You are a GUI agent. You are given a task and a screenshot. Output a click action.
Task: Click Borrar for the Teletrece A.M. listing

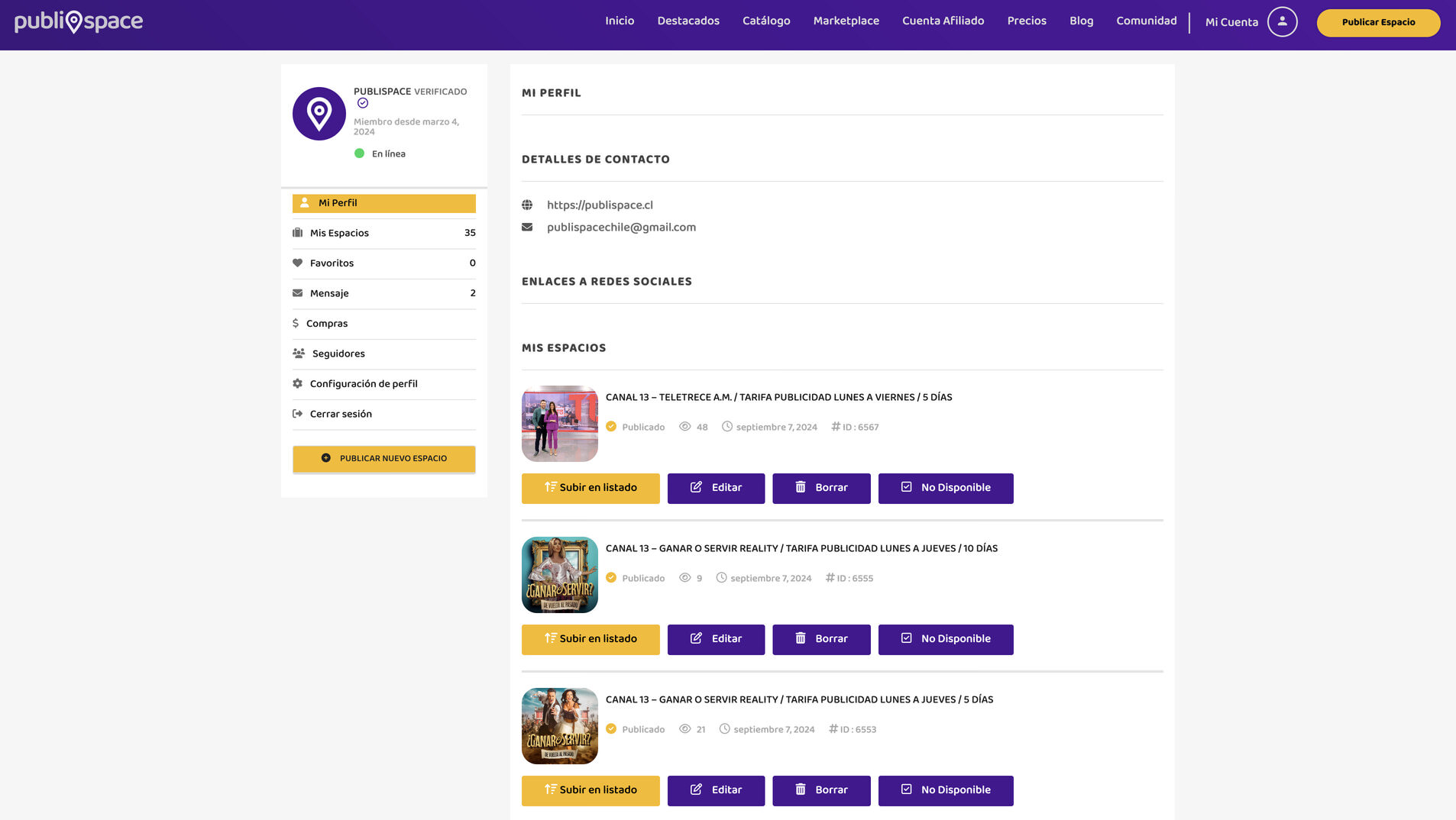821,488
